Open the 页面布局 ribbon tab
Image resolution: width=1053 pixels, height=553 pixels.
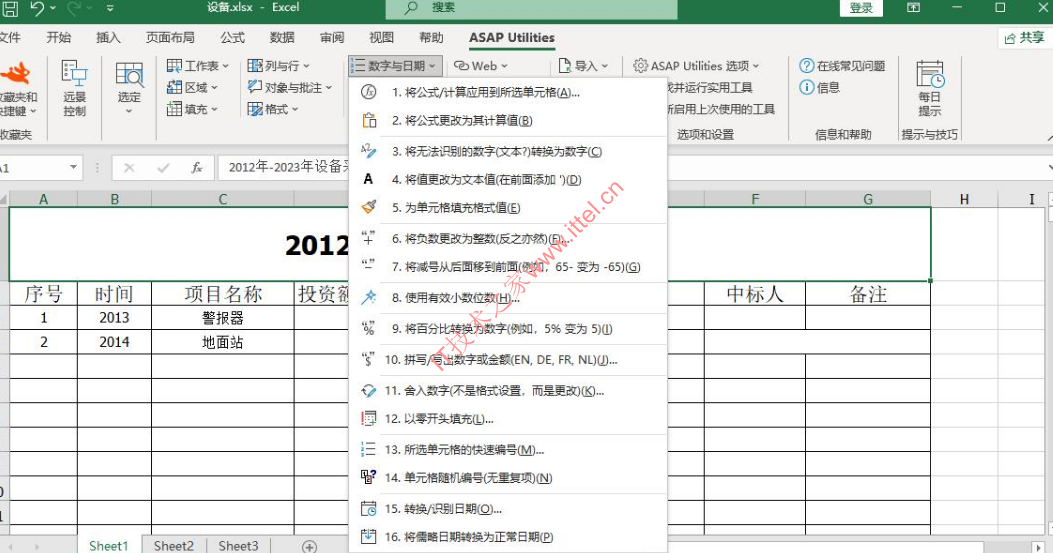(171, 38)
